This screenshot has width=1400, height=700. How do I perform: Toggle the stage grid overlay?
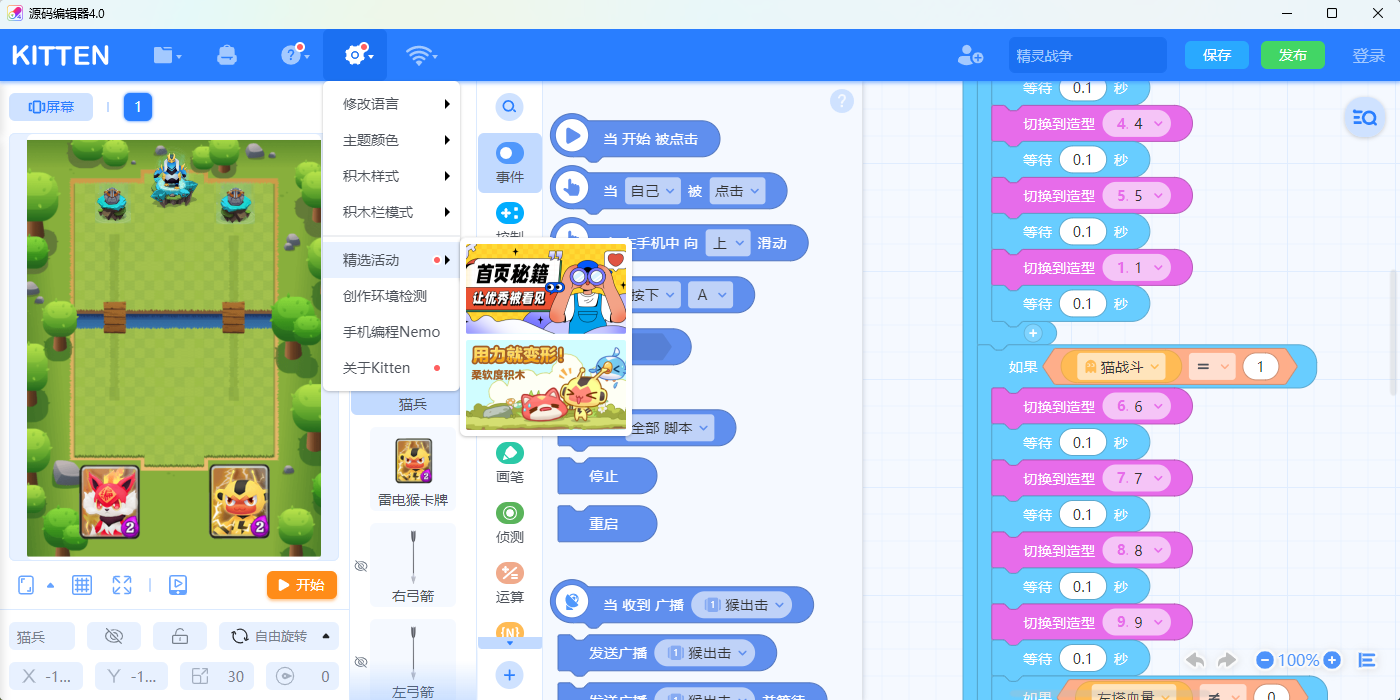81,584
